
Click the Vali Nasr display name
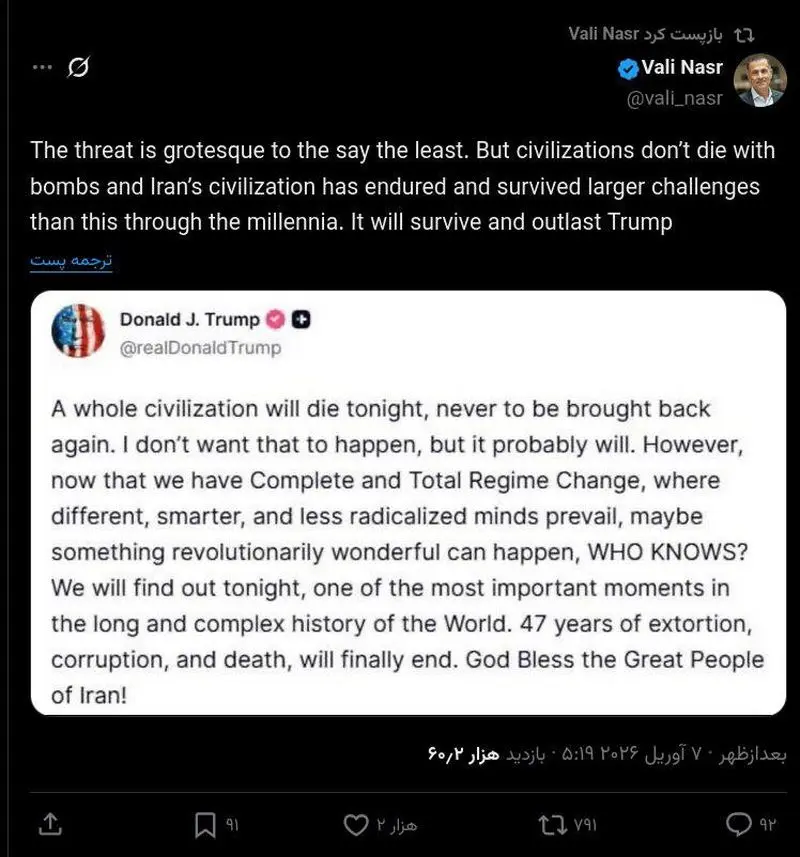point(682,68)
